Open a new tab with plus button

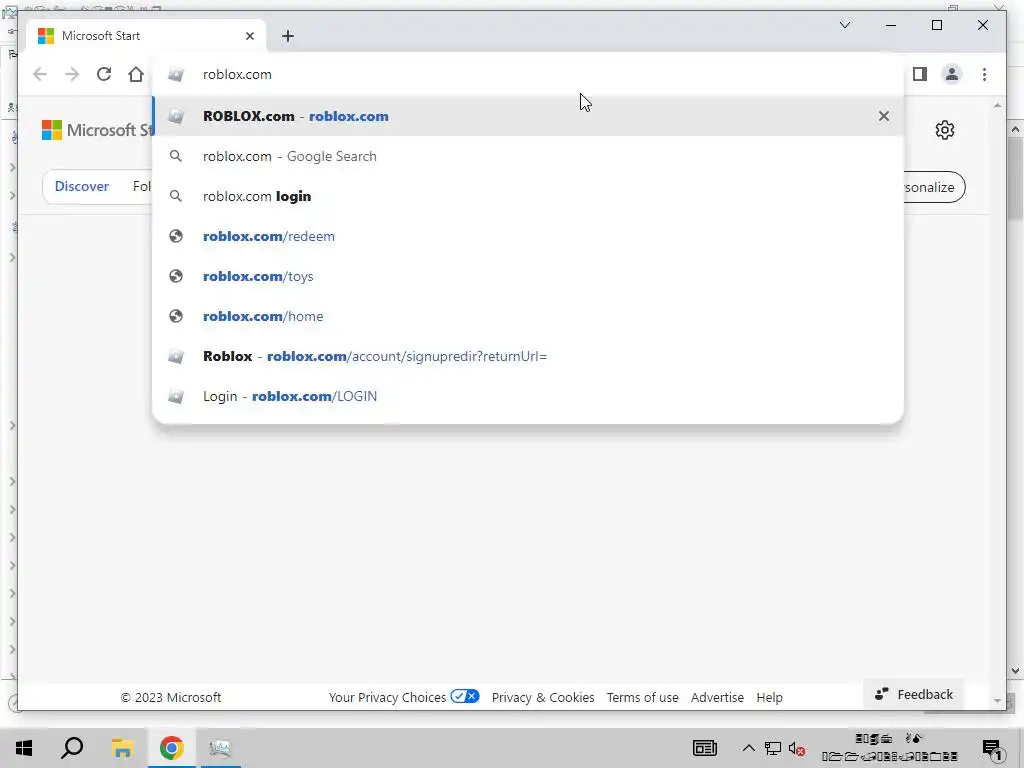[288, 36]
